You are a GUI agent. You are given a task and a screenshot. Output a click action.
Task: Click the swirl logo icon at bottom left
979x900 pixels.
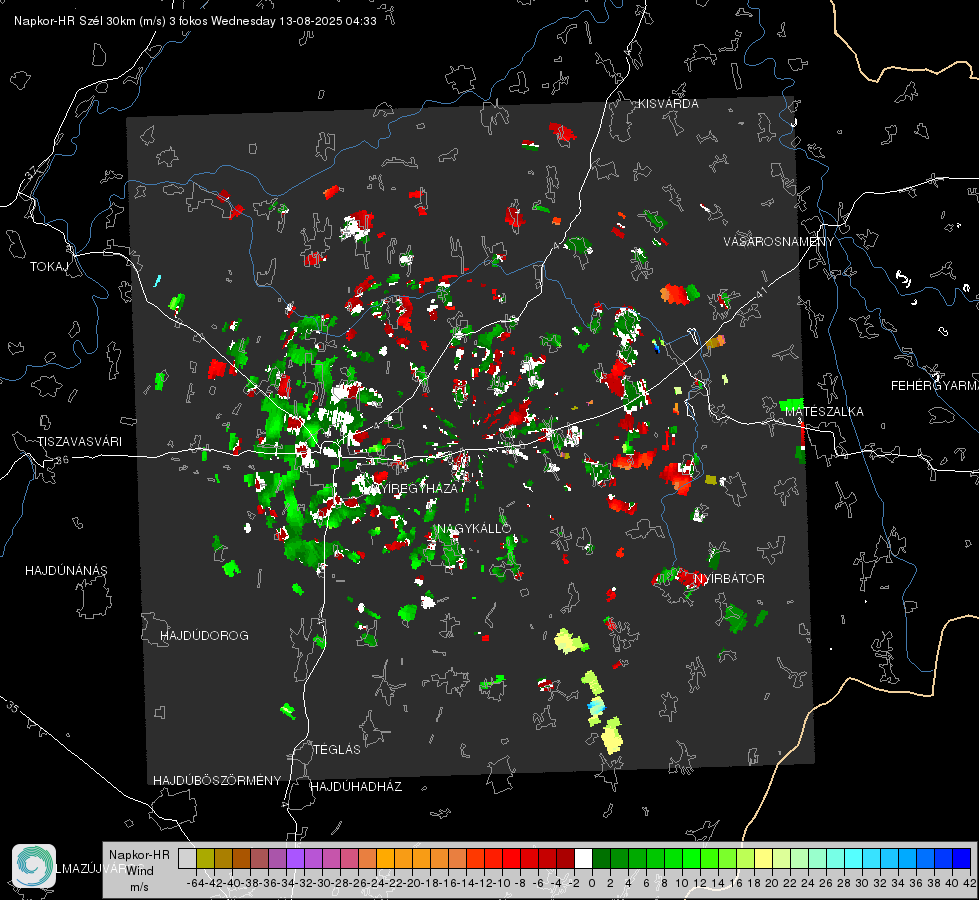click(34, 866)
